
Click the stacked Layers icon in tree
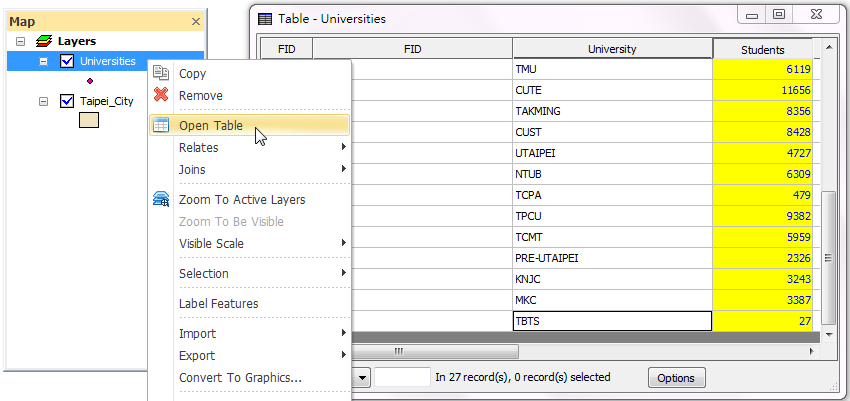(44, 41)
